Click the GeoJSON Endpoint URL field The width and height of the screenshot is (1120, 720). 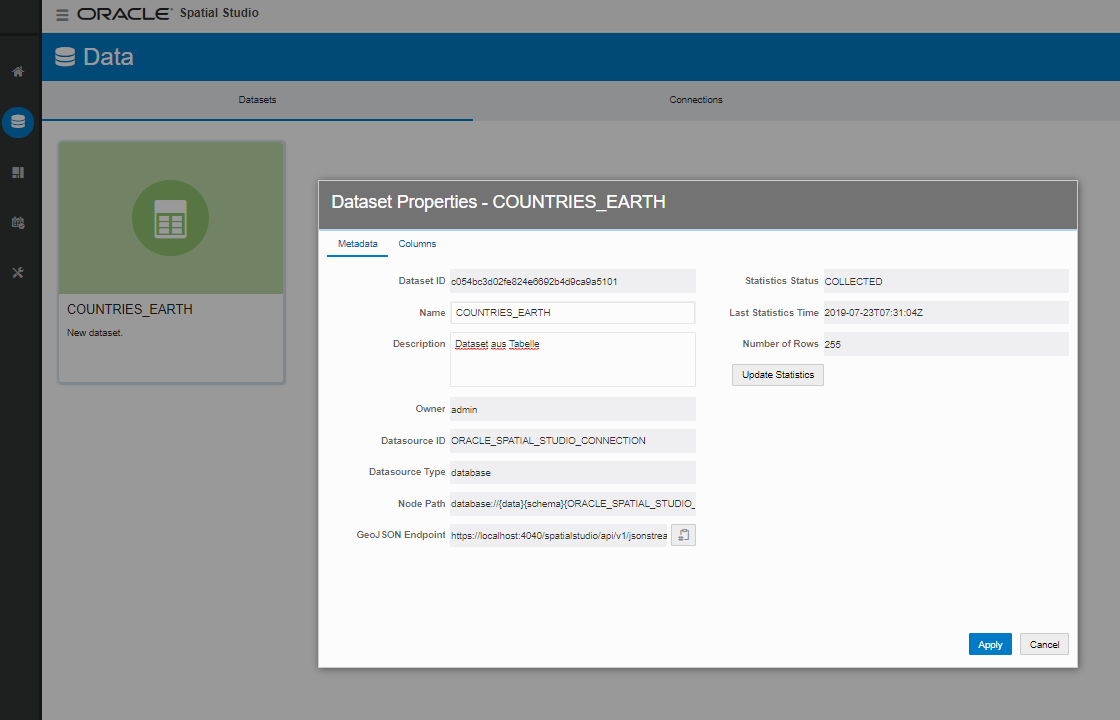click(559, 535)
